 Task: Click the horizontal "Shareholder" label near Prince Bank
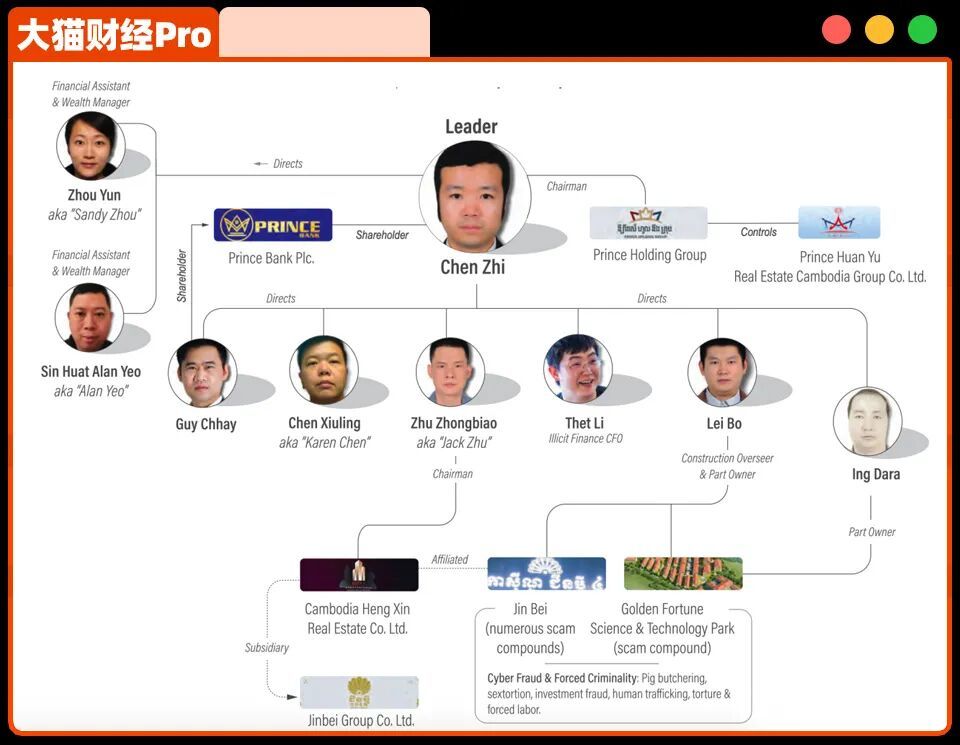(x=382, y=234)
